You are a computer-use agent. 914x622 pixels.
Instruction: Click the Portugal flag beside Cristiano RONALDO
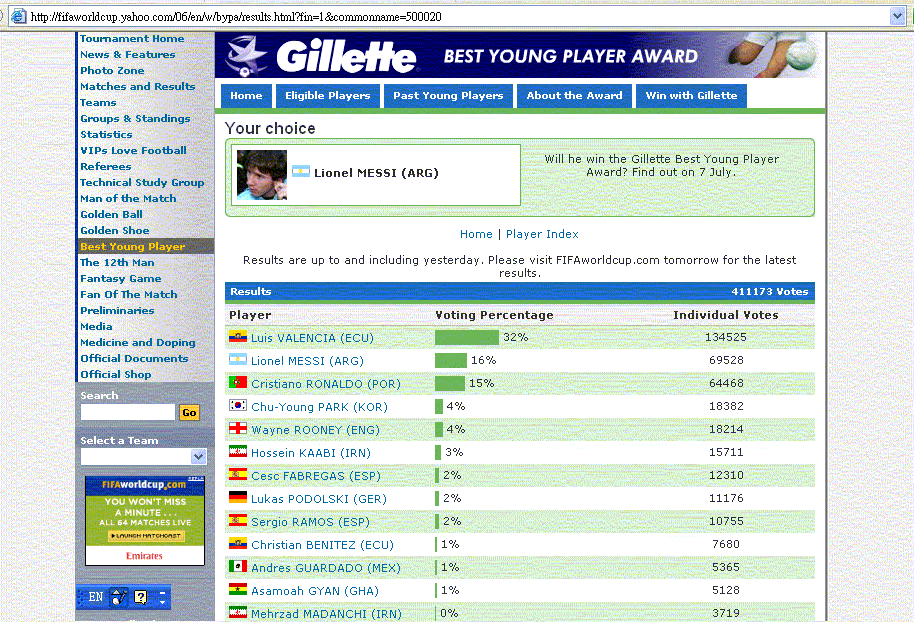238,383
